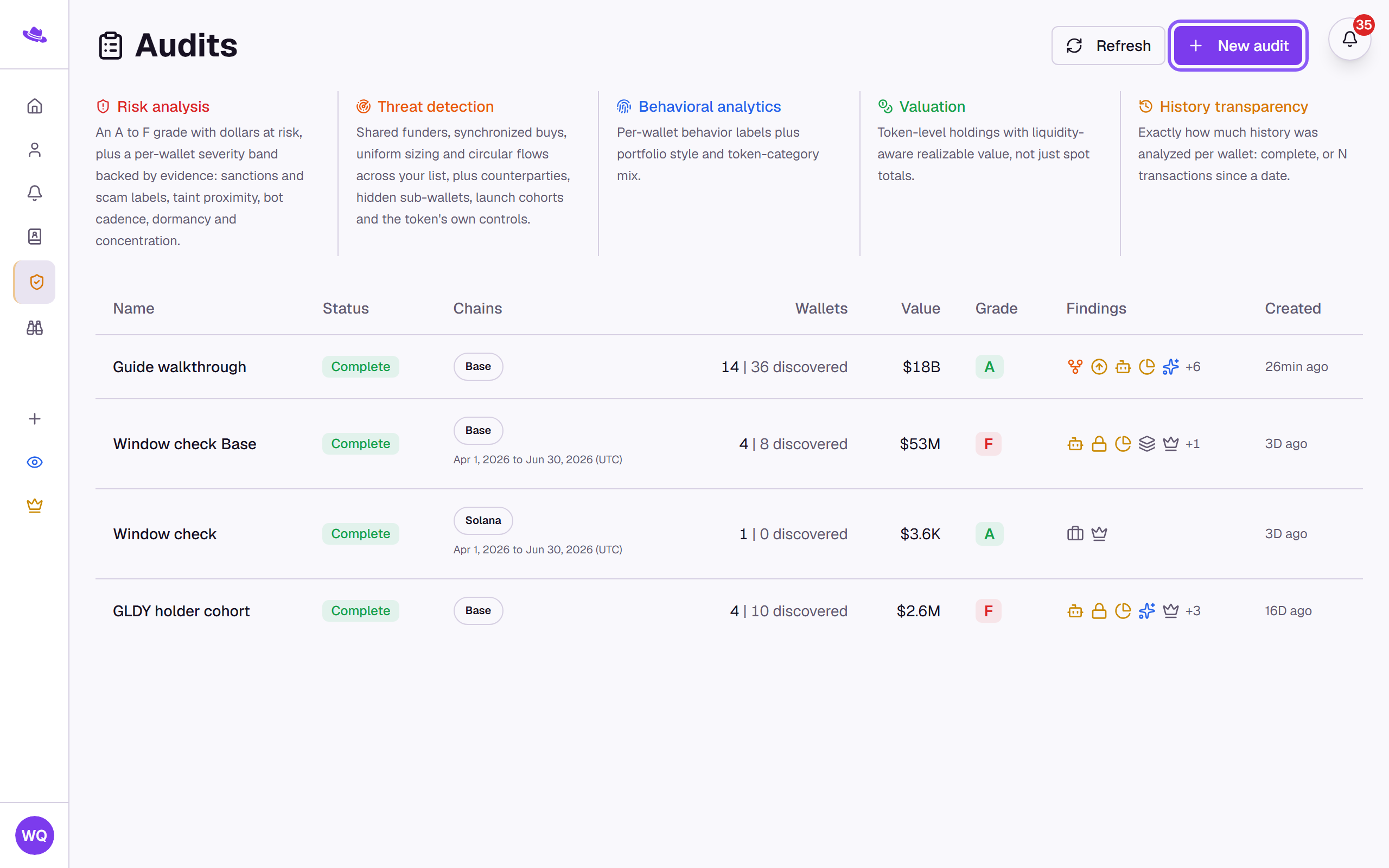The height and width of the screenshot is (868, 1389).
Task: Click the Findings column header
Action: tap(1096, 308)
